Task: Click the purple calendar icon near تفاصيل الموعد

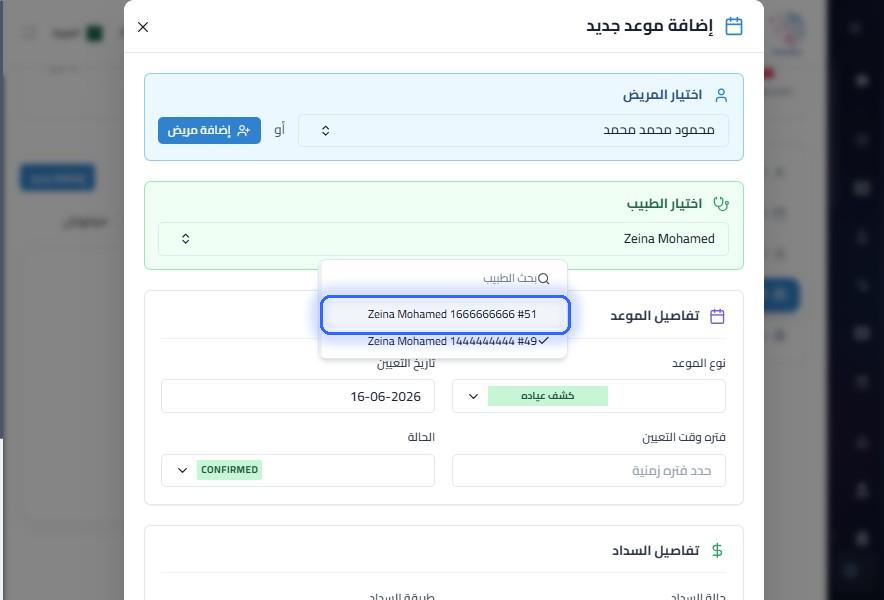Action: click(x=717, y=316)
